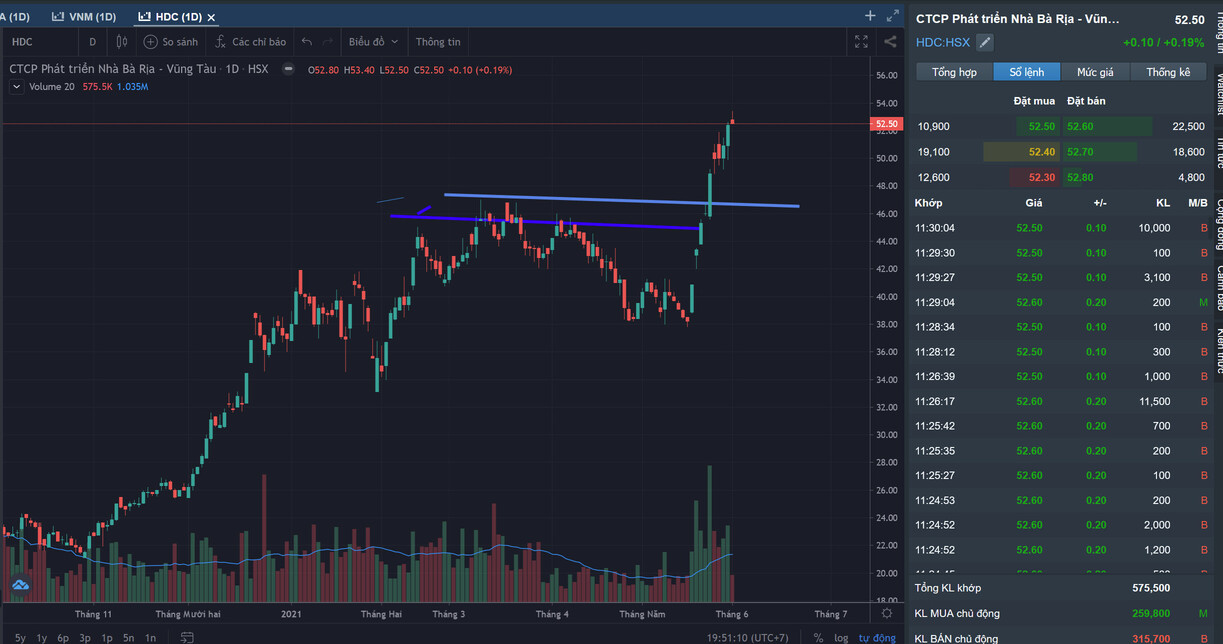This screenshot has height=644, width=1223.
Task: Click the go-to-date calendar icon
Action: (x=187, y=637)
